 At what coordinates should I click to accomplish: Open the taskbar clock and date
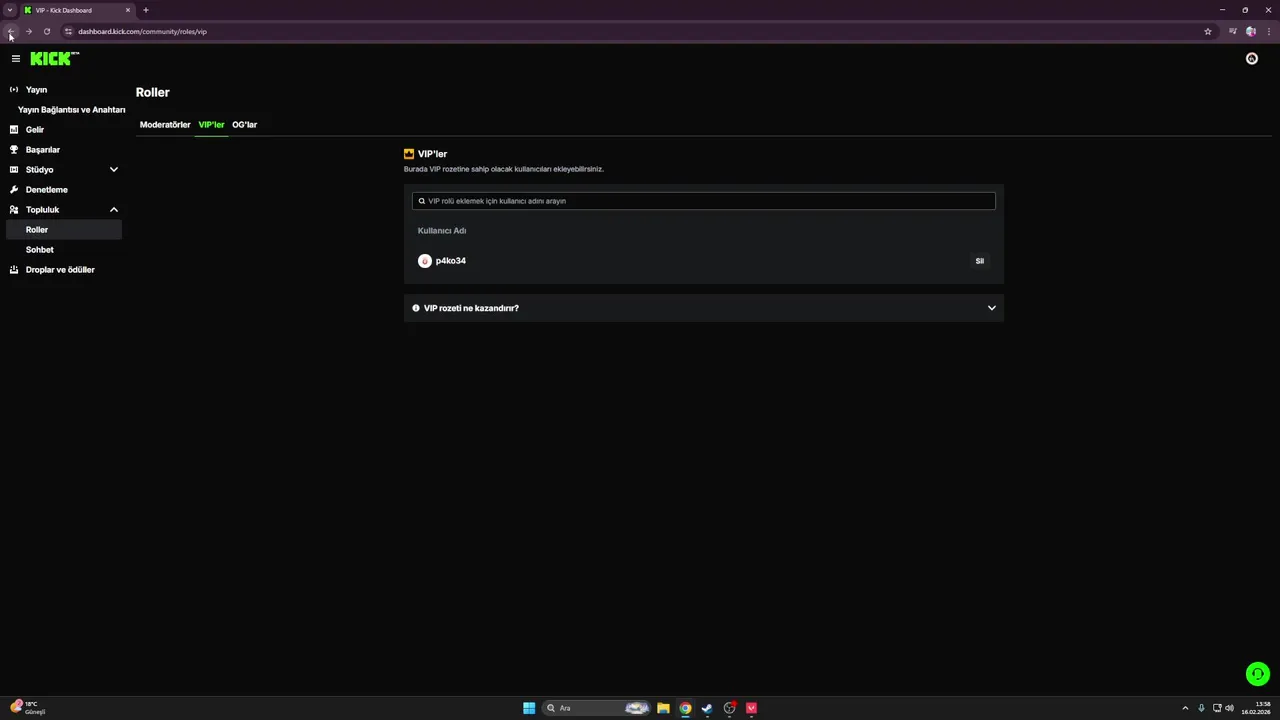tap(1257, 708)
